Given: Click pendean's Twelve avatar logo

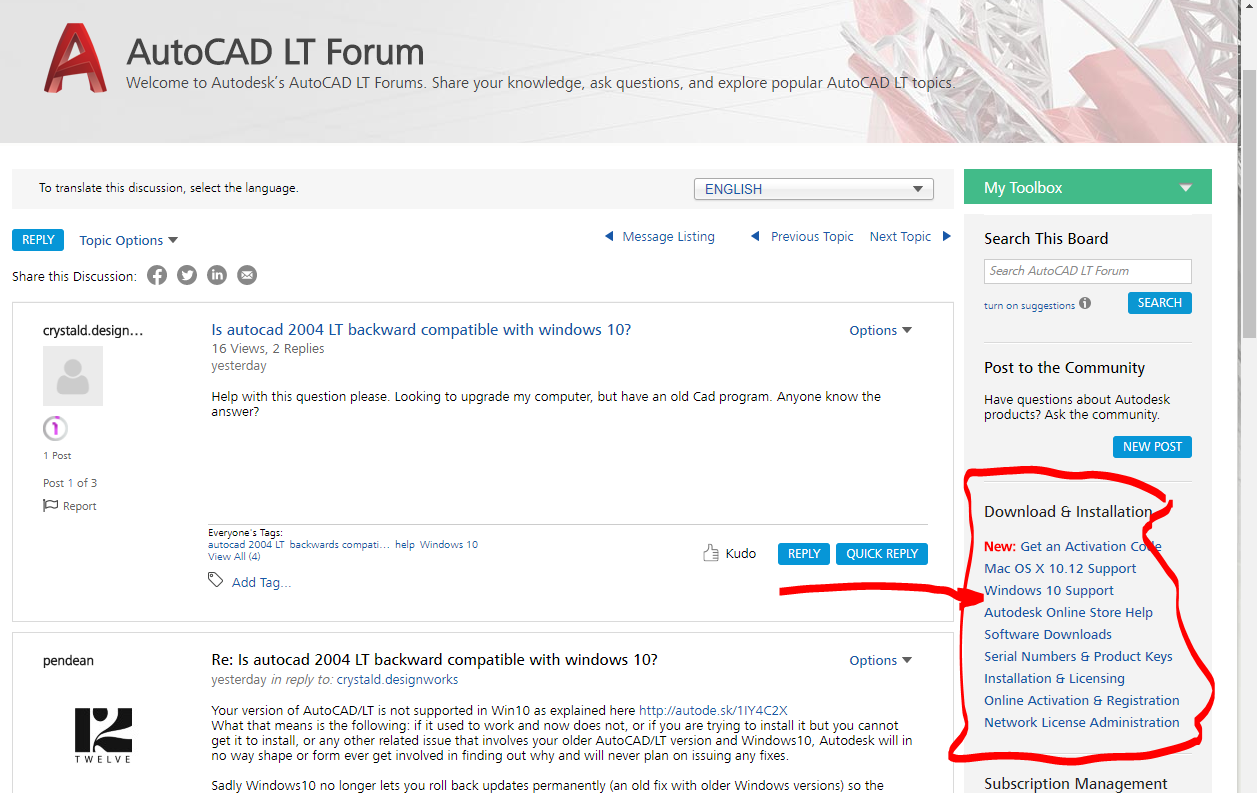Looking at the screenshot, I should tap(103, 736).
